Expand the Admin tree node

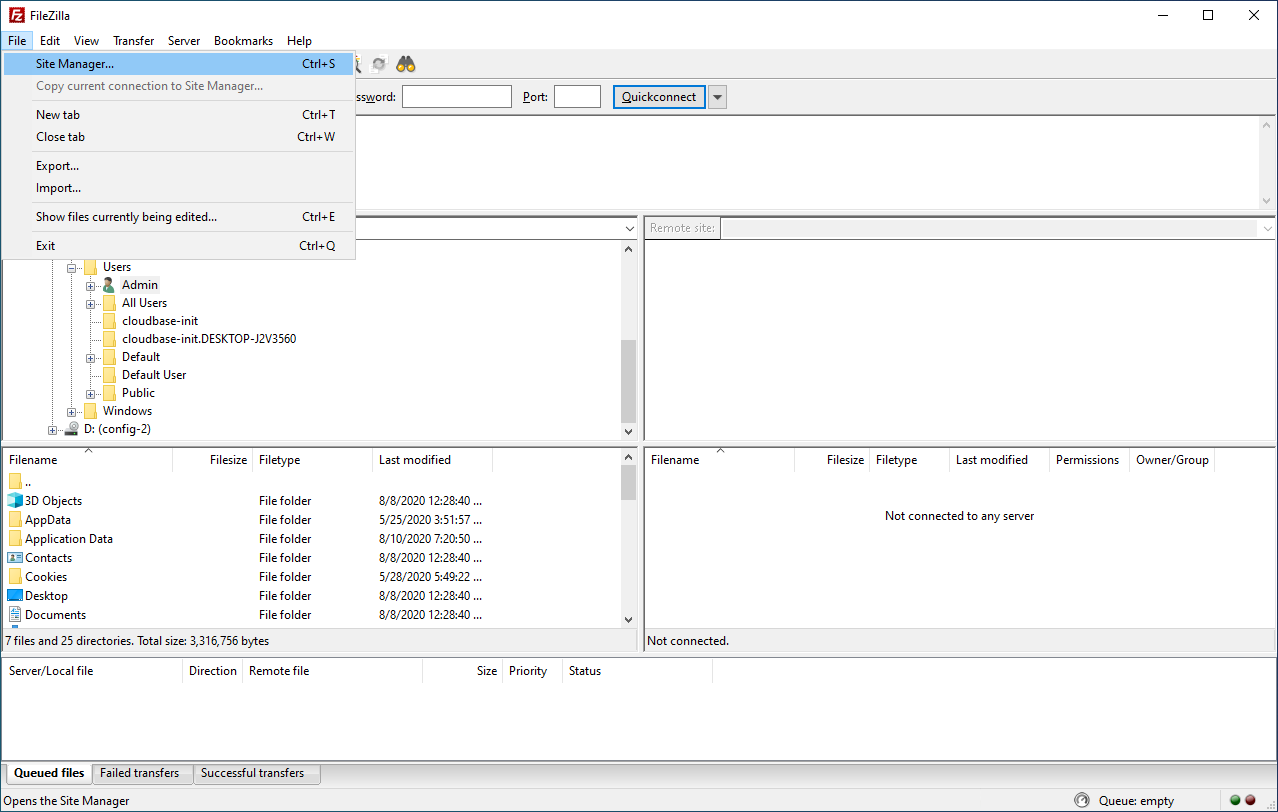(91, 286)
